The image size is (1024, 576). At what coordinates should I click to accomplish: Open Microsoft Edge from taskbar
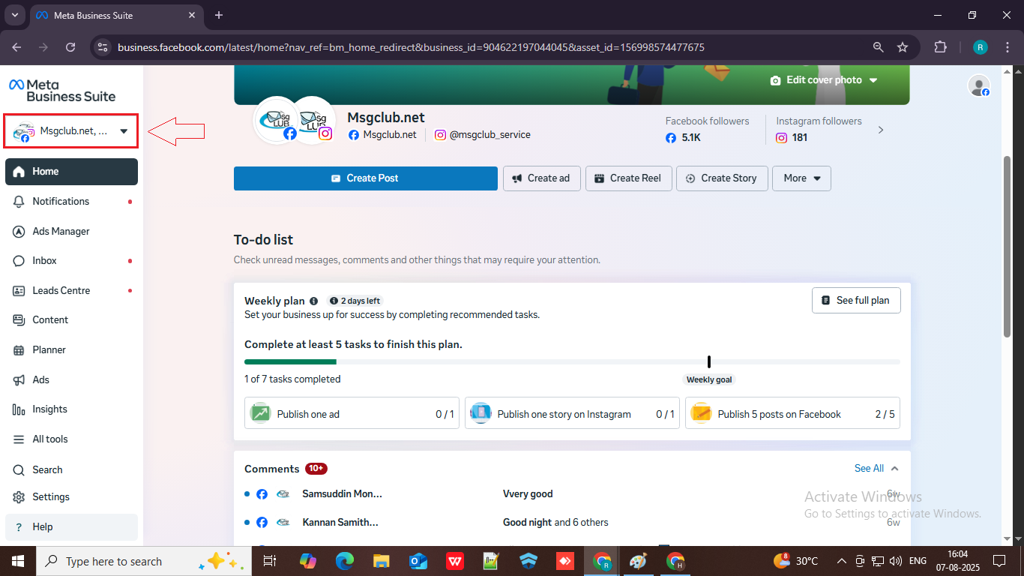pos(344,561)
